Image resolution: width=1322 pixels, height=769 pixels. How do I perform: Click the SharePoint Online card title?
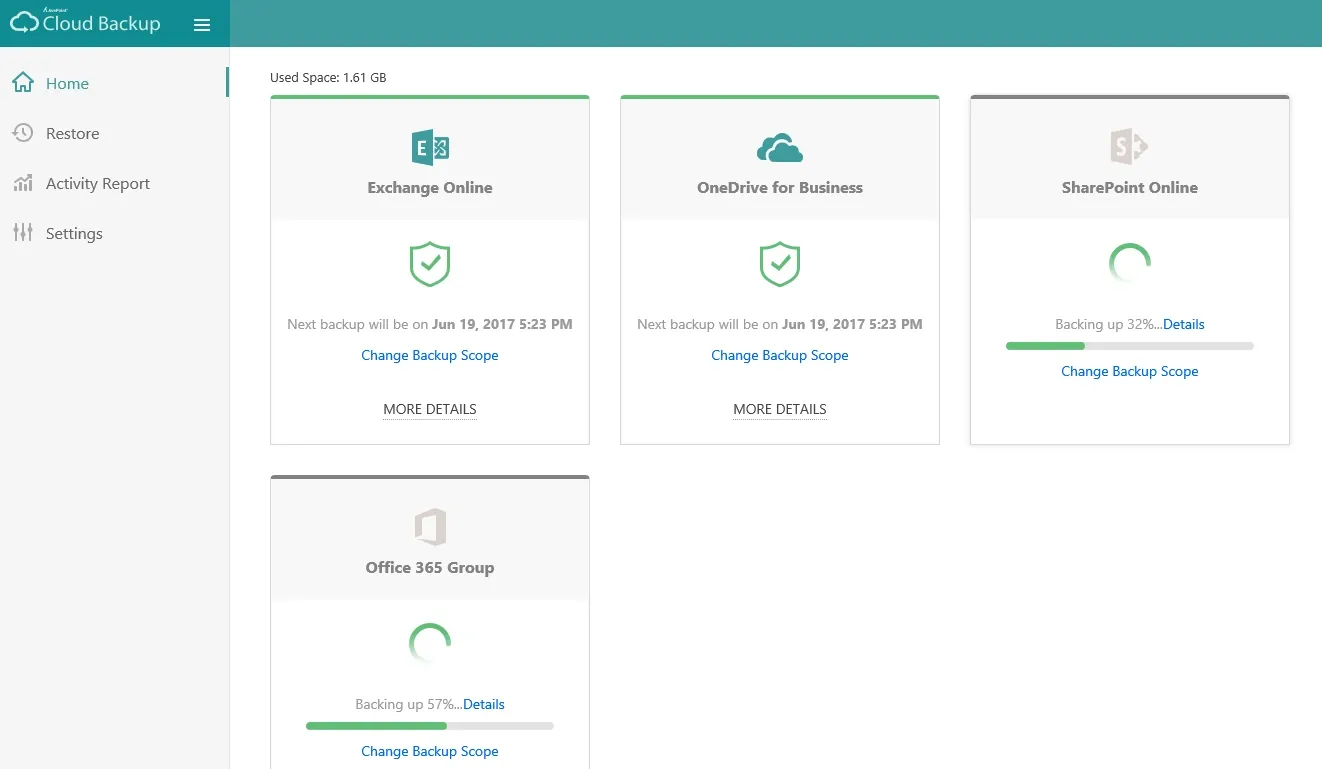click(1130, 187)
